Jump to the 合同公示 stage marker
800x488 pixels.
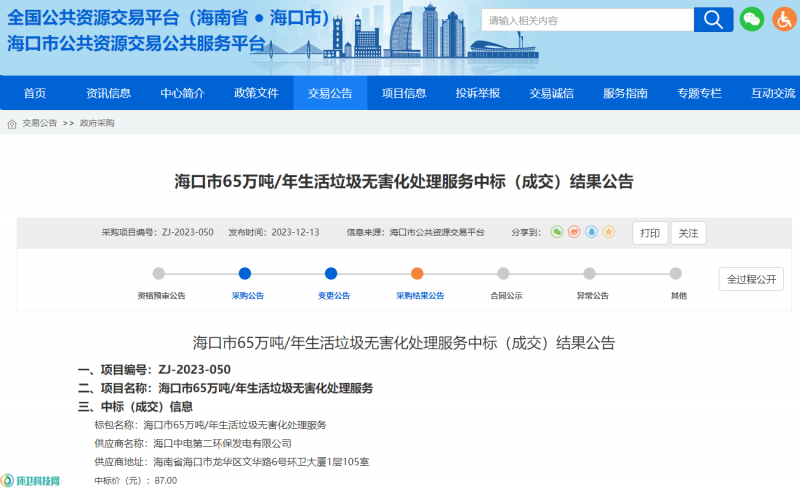pos(504,274)
